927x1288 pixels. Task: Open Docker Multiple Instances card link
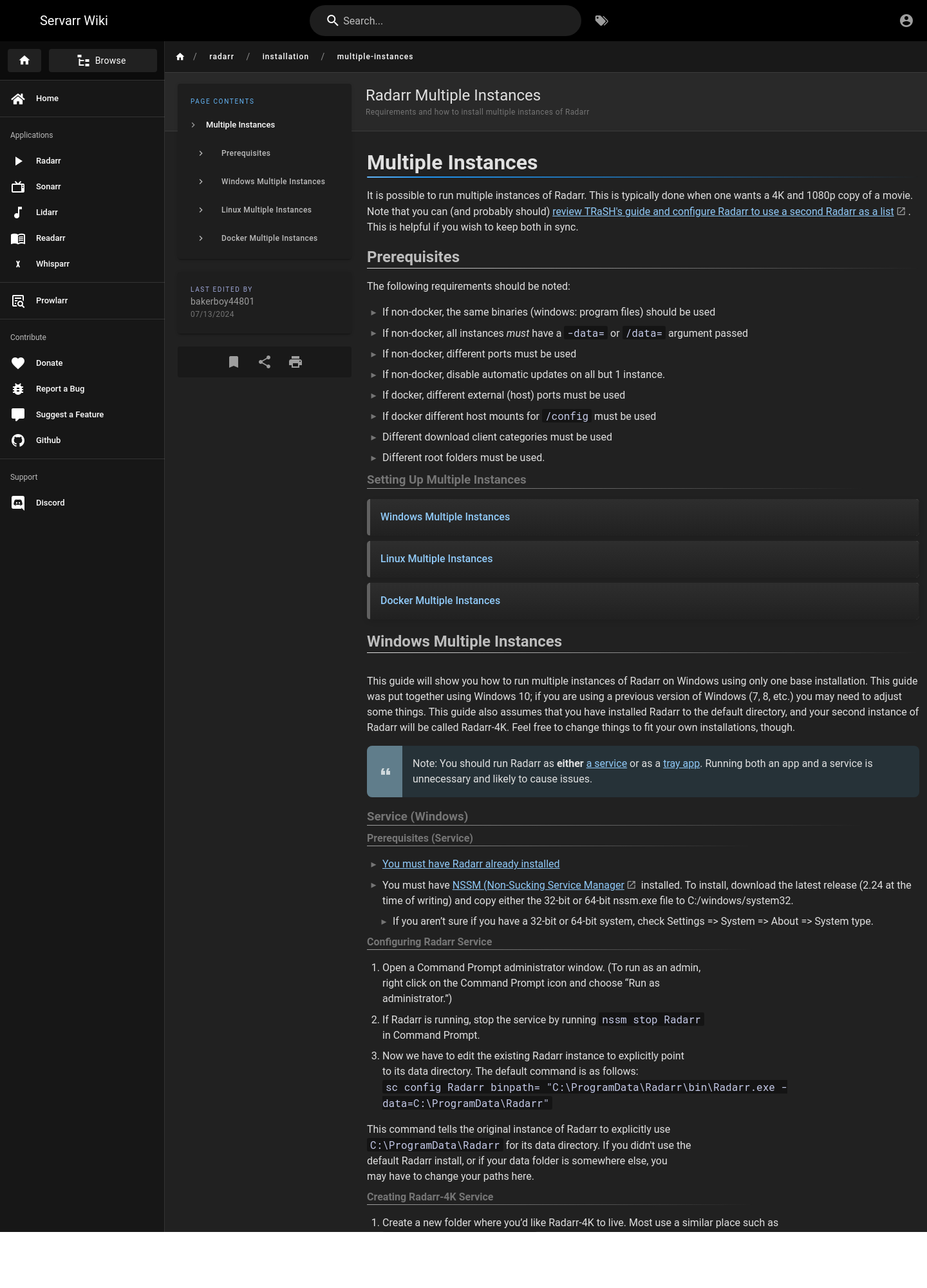[x=440, y=601]
